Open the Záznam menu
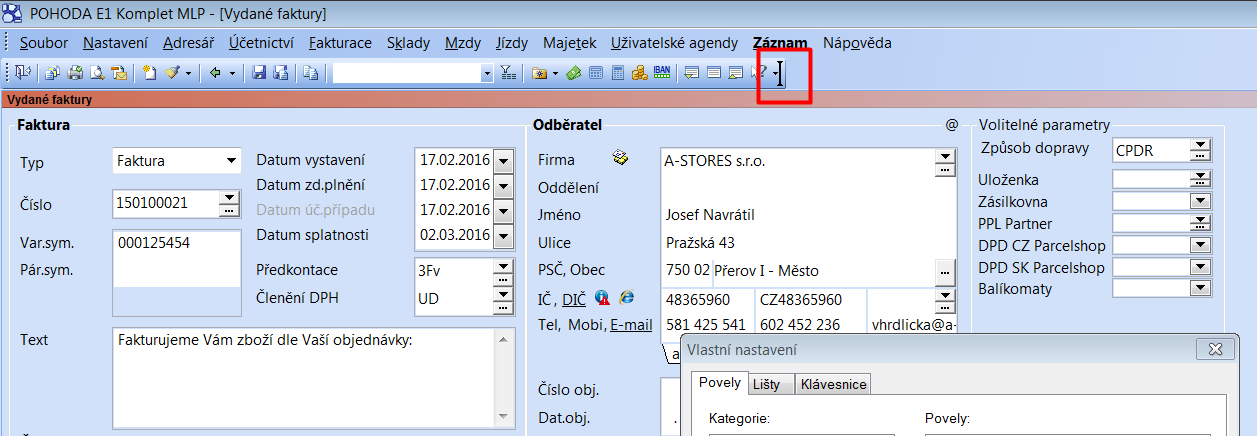Image resolution: width=1257 pixels, height=436 pixels. [x=781, y=43]
